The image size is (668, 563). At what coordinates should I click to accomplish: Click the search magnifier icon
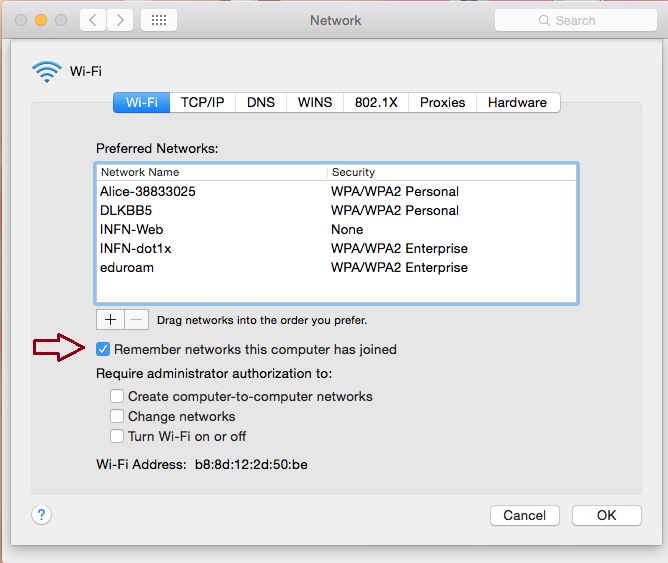(x=544, y=20)
